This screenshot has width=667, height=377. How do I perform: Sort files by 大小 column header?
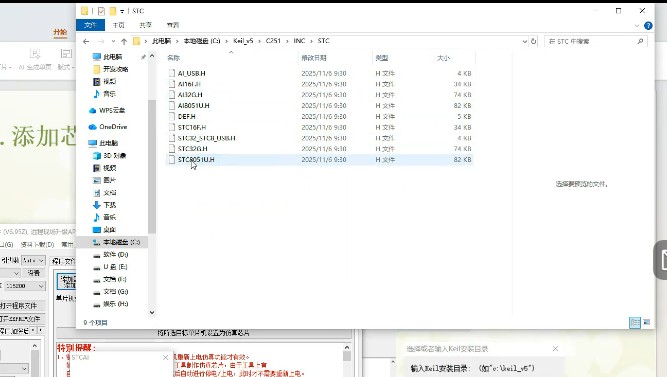click(x=443, y=58)
